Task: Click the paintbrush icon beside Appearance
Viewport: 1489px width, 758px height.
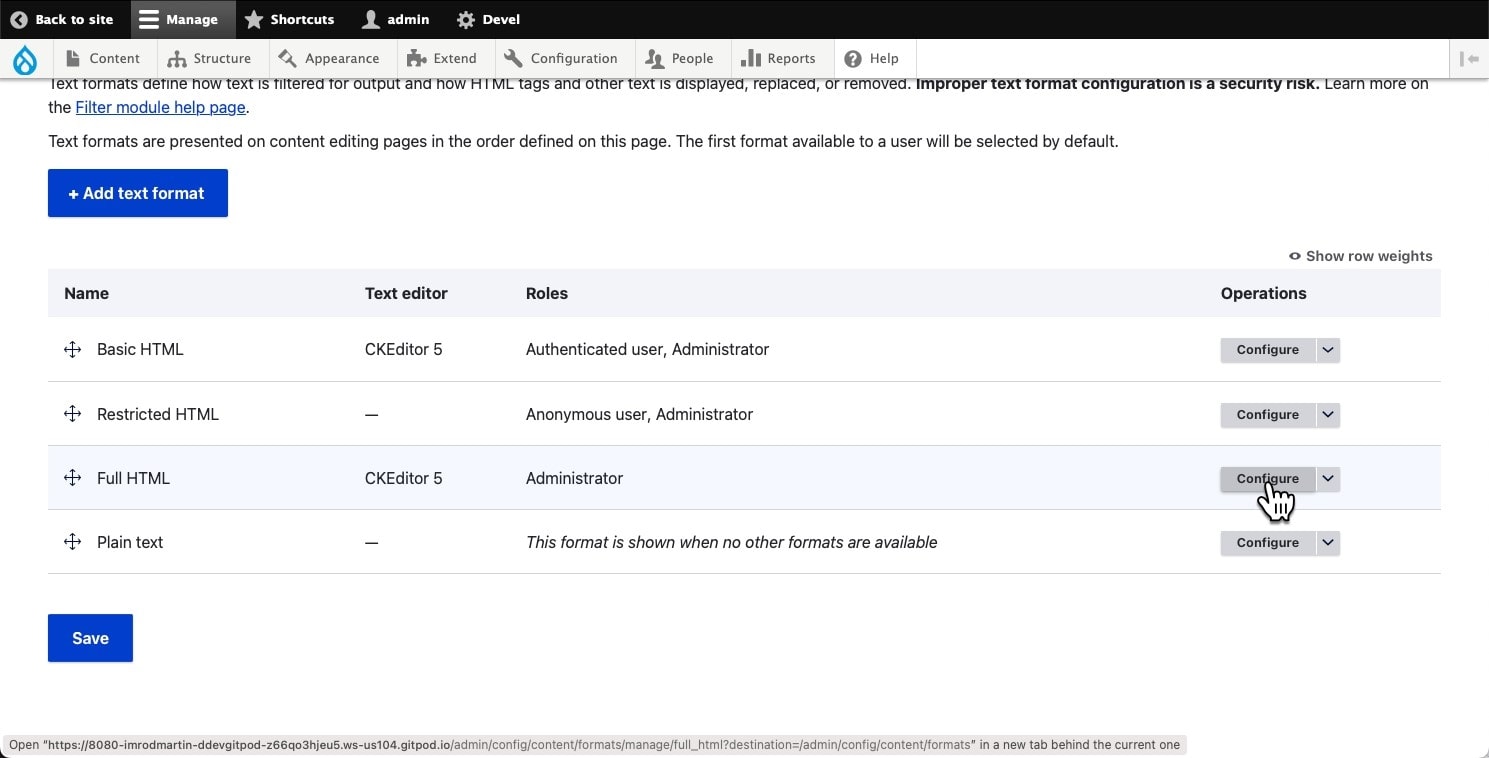Action: tap(288, 58)
